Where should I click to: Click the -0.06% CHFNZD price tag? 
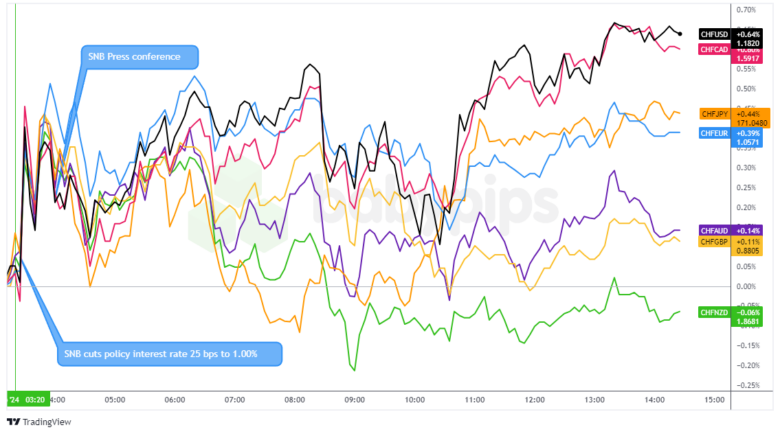[x=748, y=313]
